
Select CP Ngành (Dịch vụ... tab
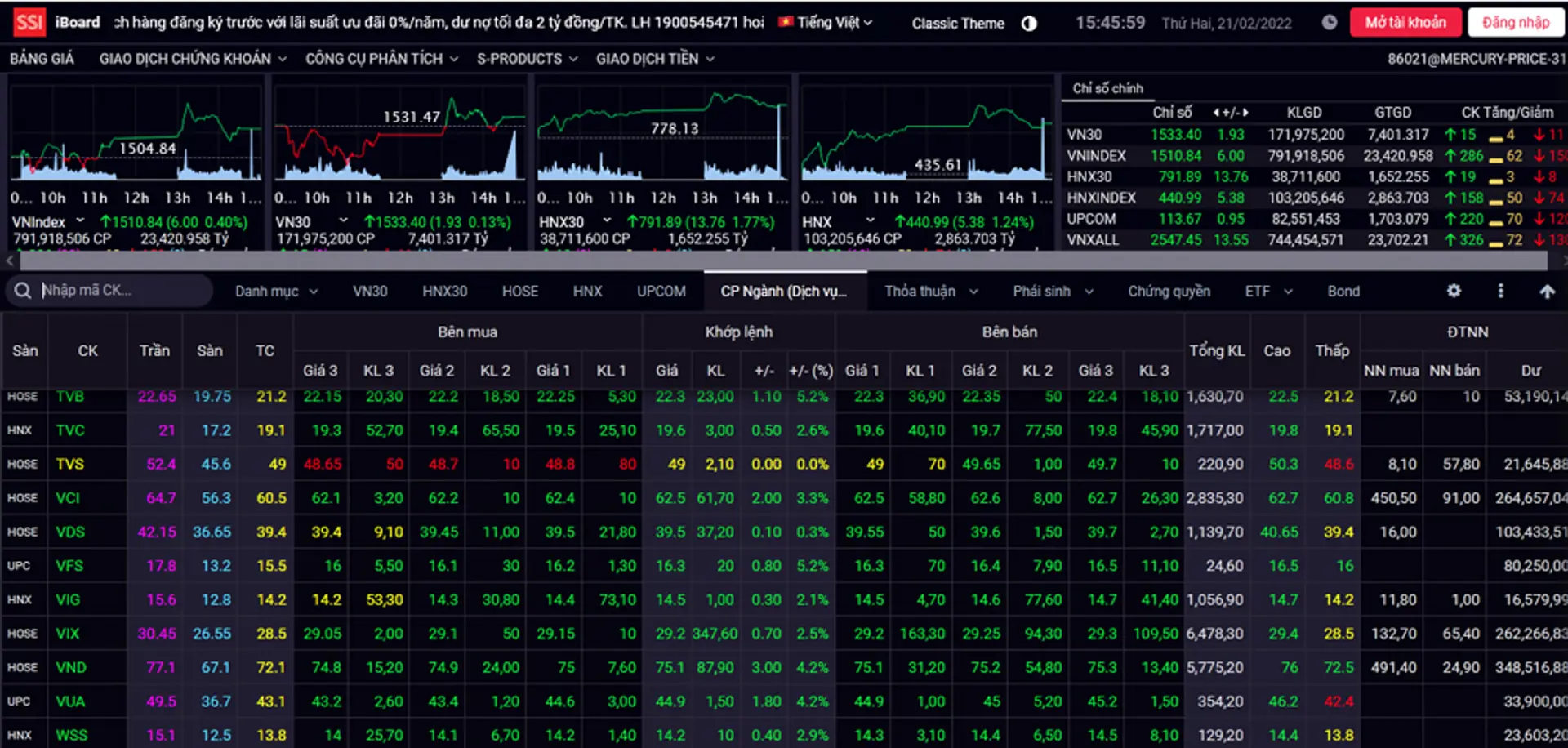pyautogui.click(x=784, y=292)
